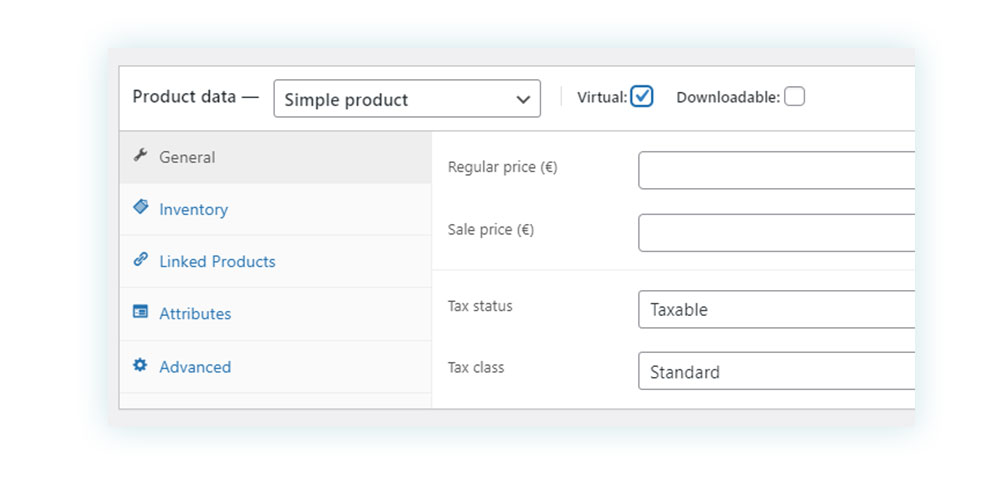Viewport: 1000px width, 481px height.
Task: Click the chevron arrow in product type selector
Action: pos(523,100)
